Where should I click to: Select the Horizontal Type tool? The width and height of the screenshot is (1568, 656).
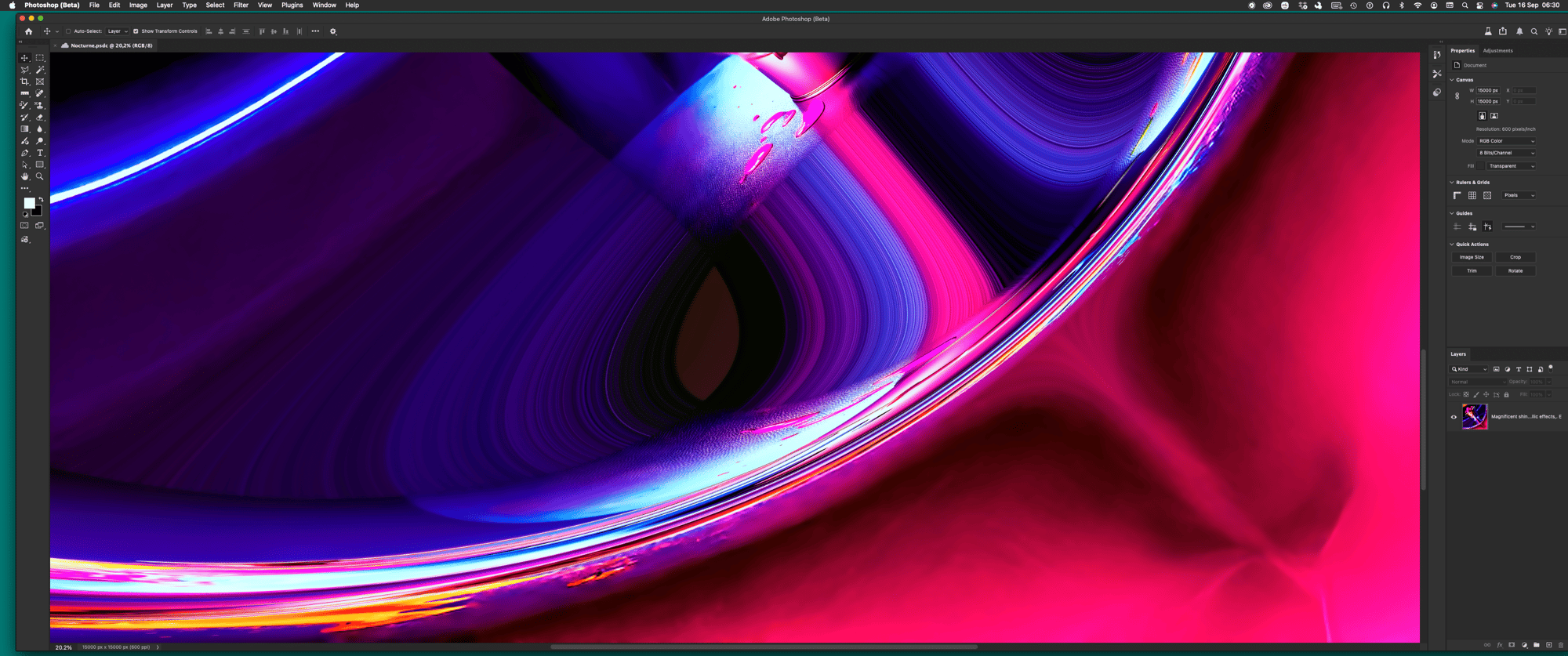pos(40,153)
